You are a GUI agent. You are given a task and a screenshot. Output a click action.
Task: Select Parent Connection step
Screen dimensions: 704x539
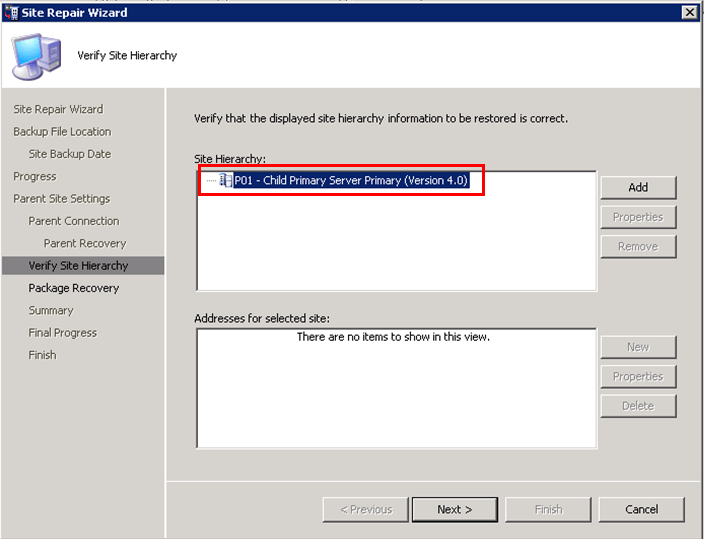click(74, 221)
